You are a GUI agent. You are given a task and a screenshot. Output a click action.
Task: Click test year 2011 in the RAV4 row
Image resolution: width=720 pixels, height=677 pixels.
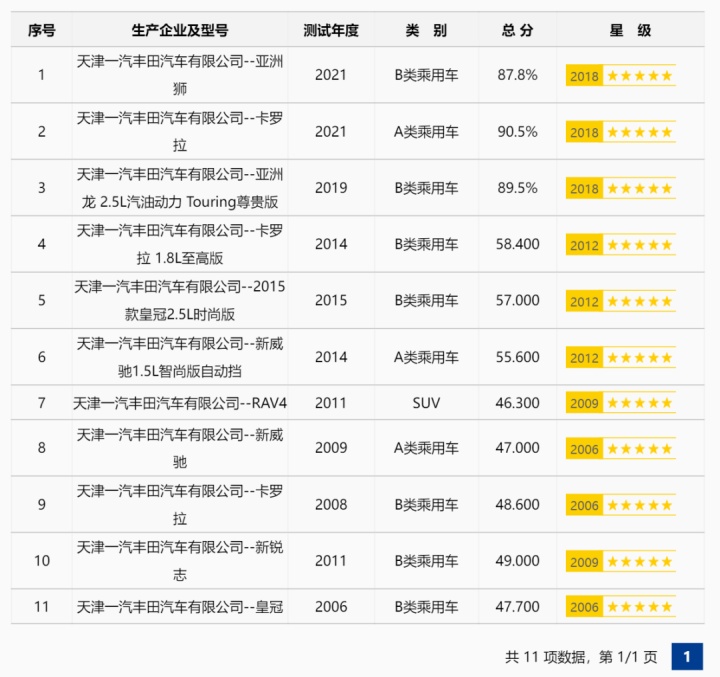331,403
